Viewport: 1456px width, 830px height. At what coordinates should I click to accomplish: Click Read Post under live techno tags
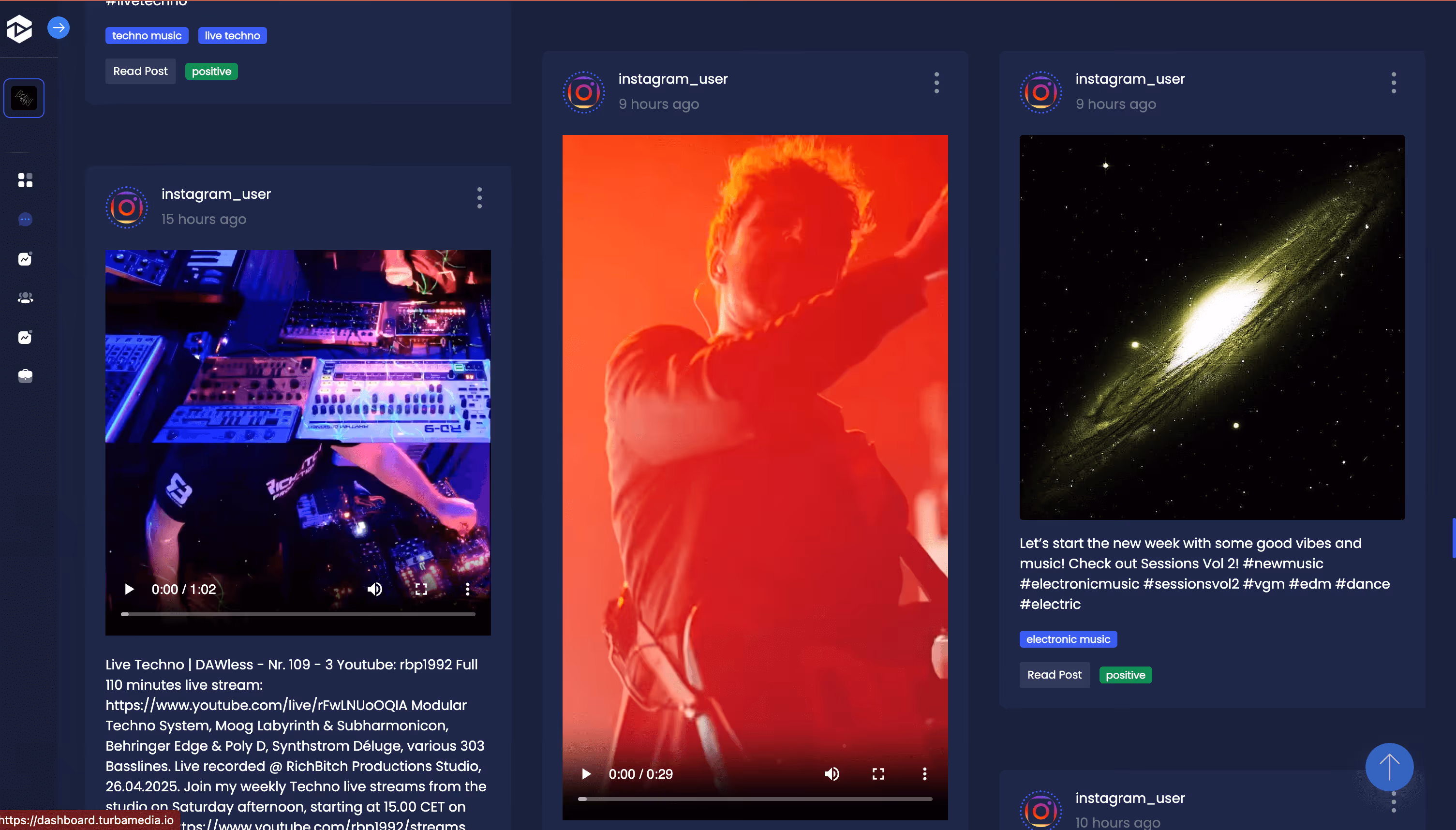coord(140,71)
